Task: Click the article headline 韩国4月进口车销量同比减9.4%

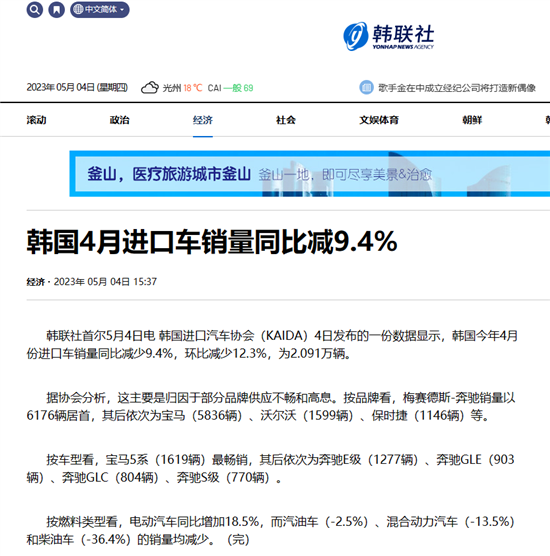Action: [212, 242]
